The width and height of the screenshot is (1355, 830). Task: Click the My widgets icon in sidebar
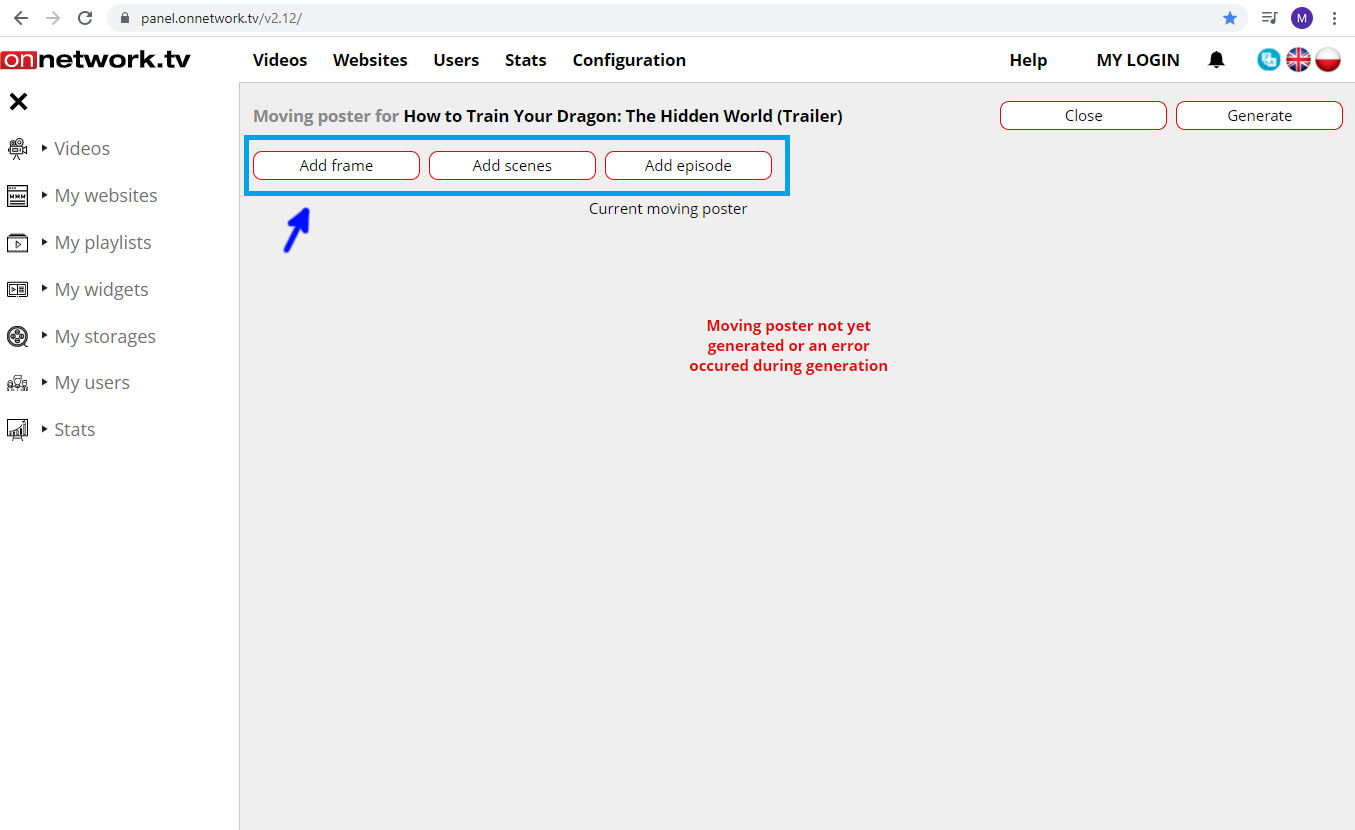click(17, 290)
